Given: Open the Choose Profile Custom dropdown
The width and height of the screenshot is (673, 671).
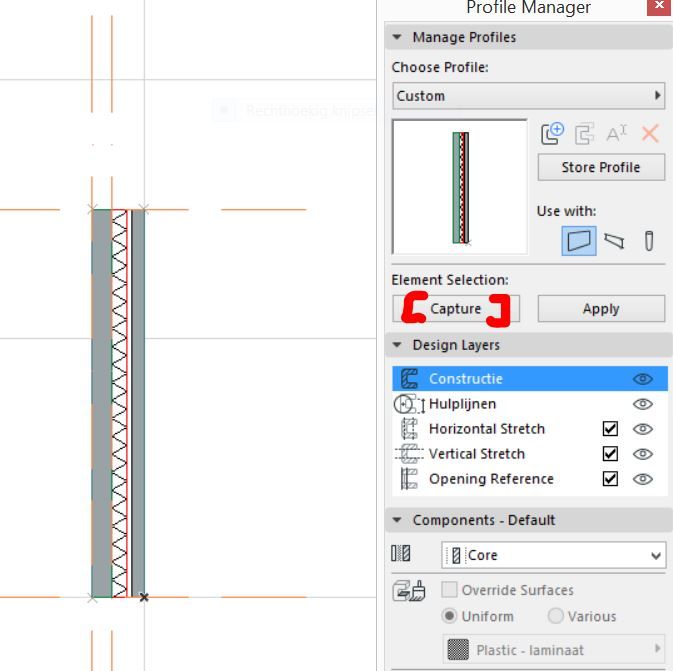Looking at the screenshot, I should 529,96.
